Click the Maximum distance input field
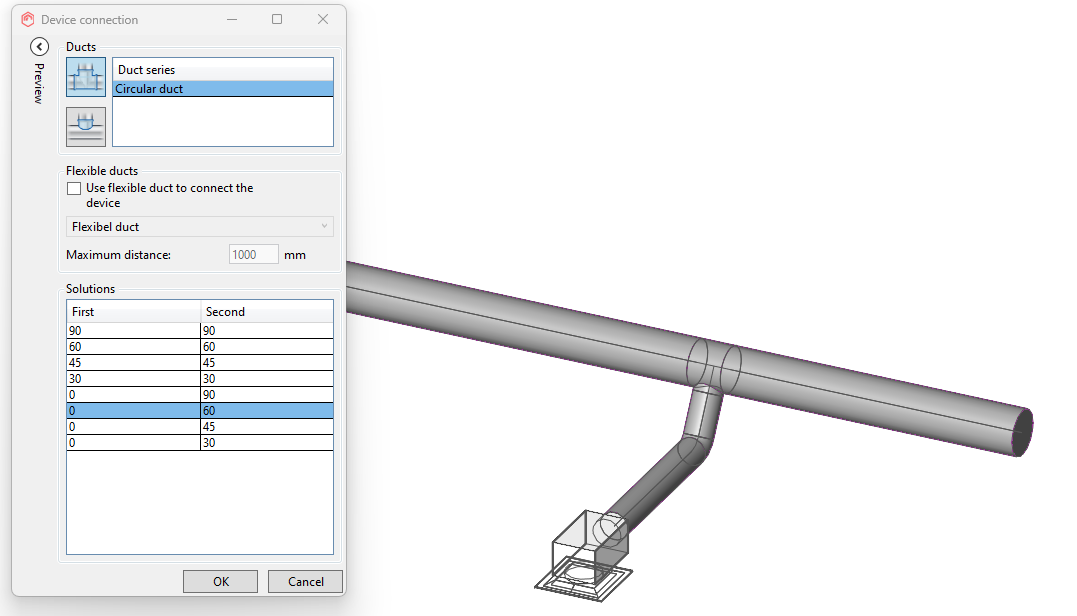Image resolution: width=1077 pixels, height=616 pixels. click(254, 255)
